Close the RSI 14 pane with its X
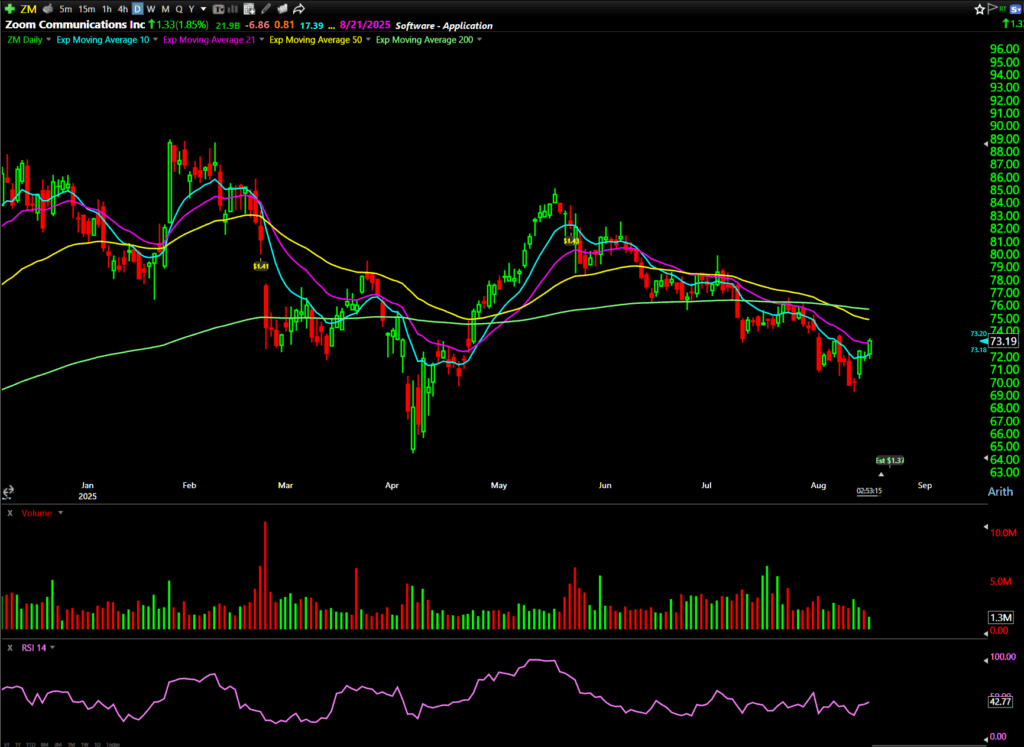Image resolution: width=1024 pixels, height=747 pixels. (x=10, y=648)
